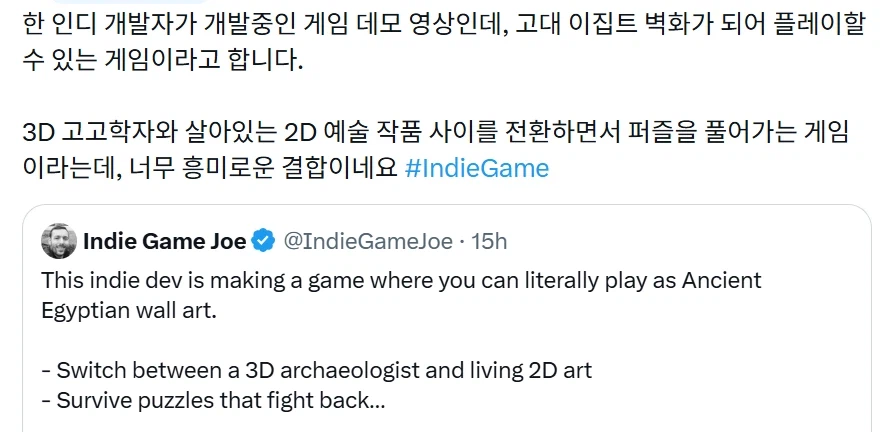
Task: Click the blue verified badge
Action: pos(263,240)
